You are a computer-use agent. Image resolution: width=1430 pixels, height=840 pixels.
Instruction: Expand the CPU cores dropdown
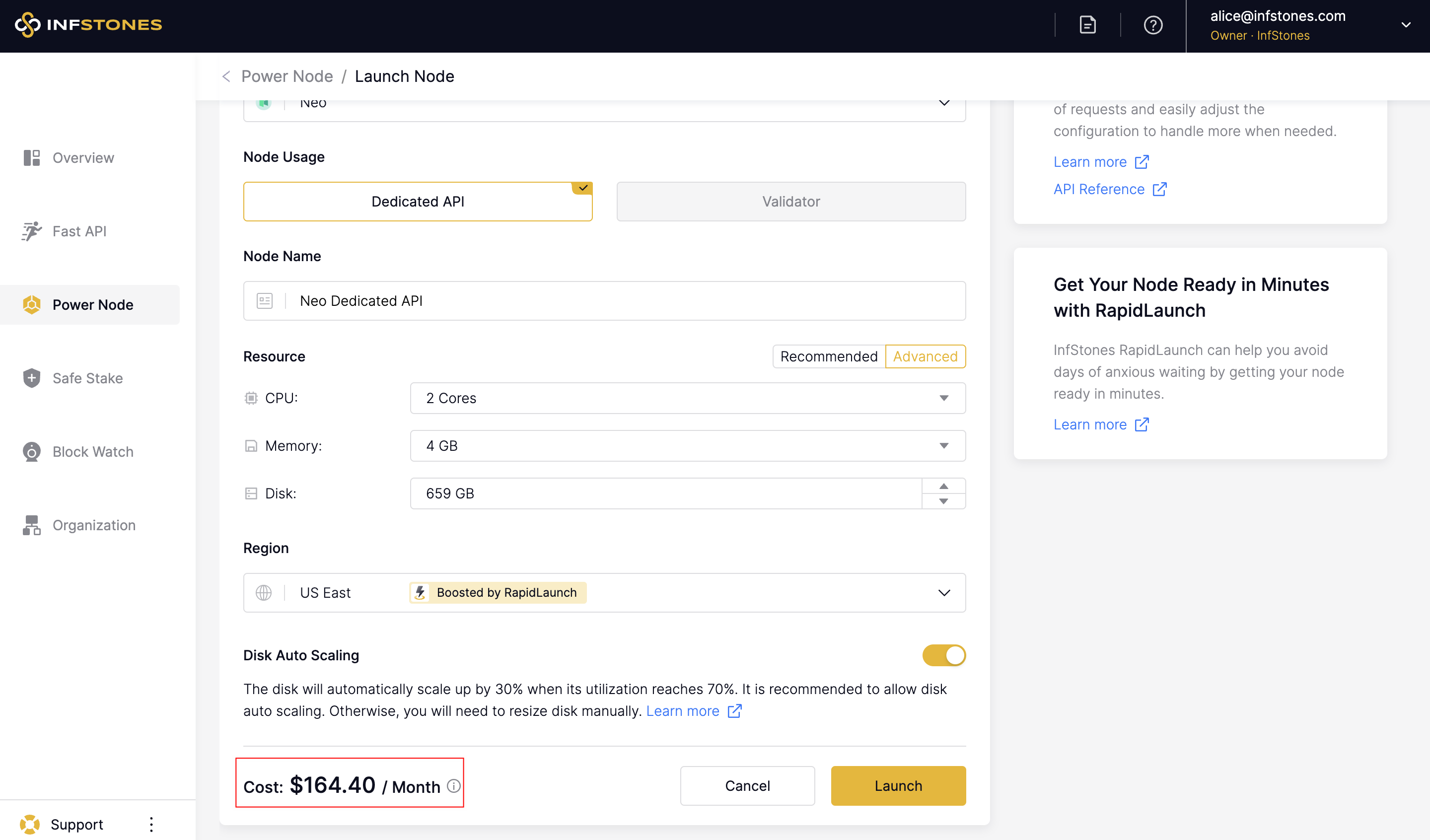click(x=687, y=398)
